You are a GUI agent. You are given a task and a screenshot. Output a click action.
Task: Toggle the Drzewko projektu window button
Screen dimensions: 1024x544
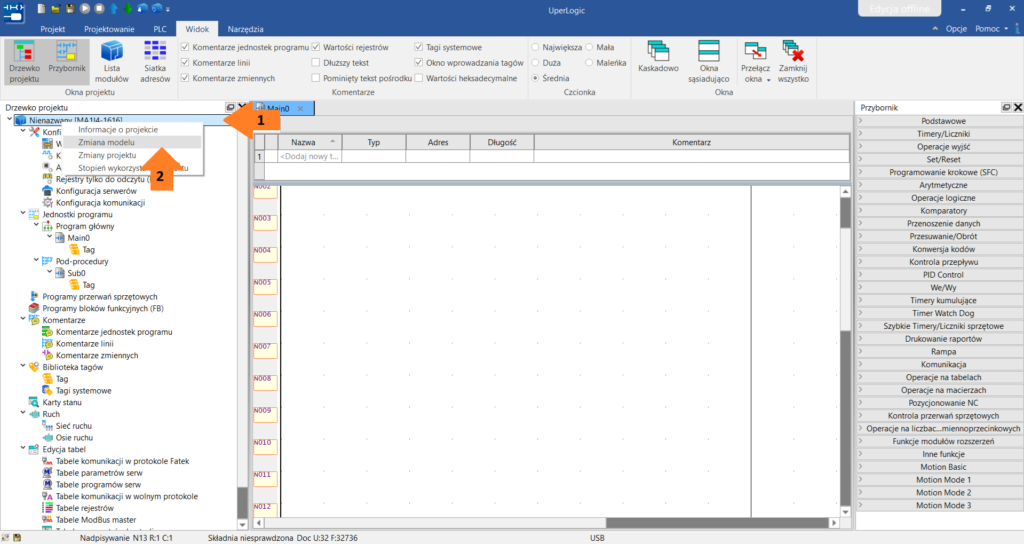[x=25, y=62]
